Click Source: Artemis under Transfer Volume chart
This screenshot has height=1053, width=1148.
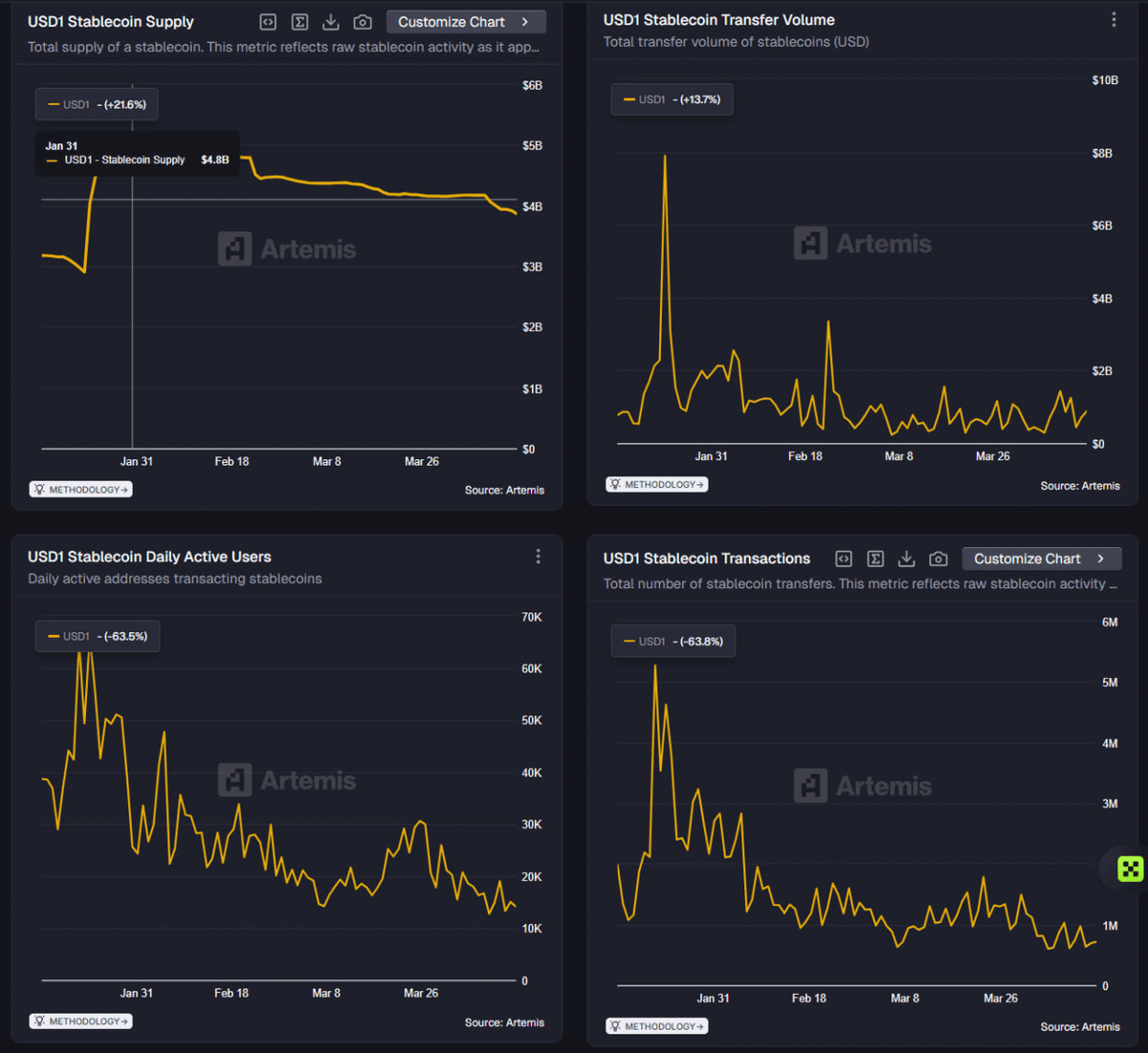1080,486
